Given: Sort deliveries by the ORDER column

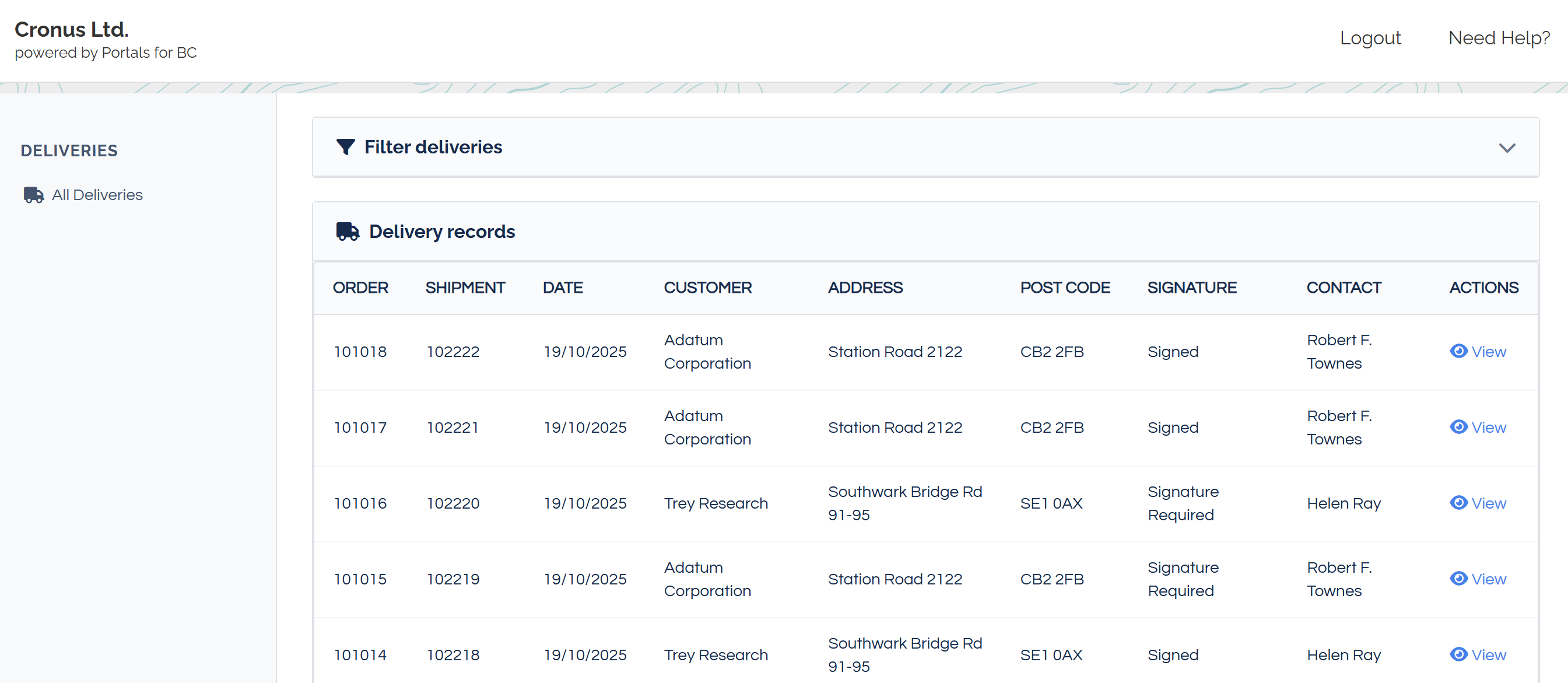Looking at the screenshot, I should (x=360, y=288).
